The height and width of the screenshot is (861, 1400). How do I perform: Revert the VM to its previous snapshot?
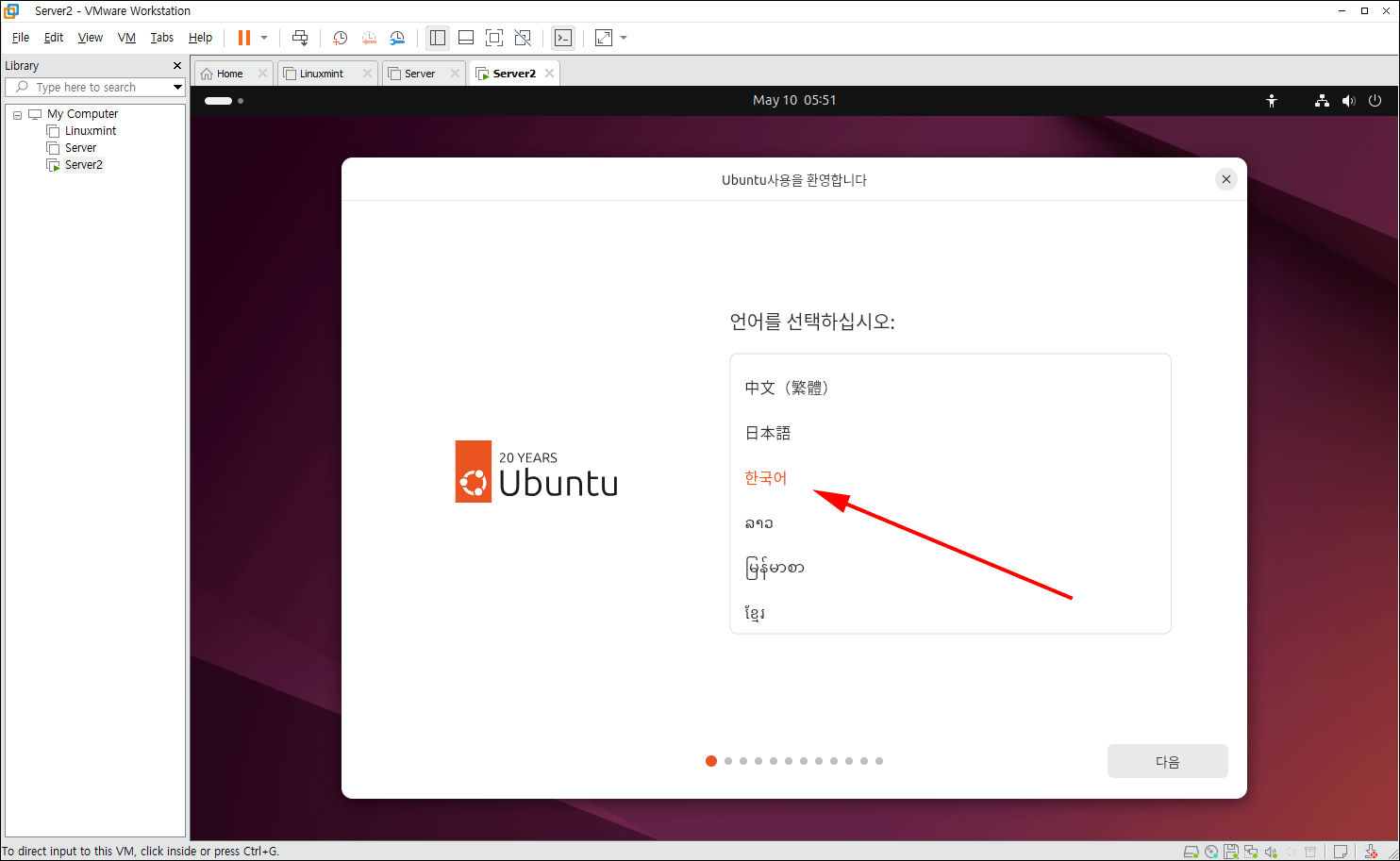click(369, 38)
